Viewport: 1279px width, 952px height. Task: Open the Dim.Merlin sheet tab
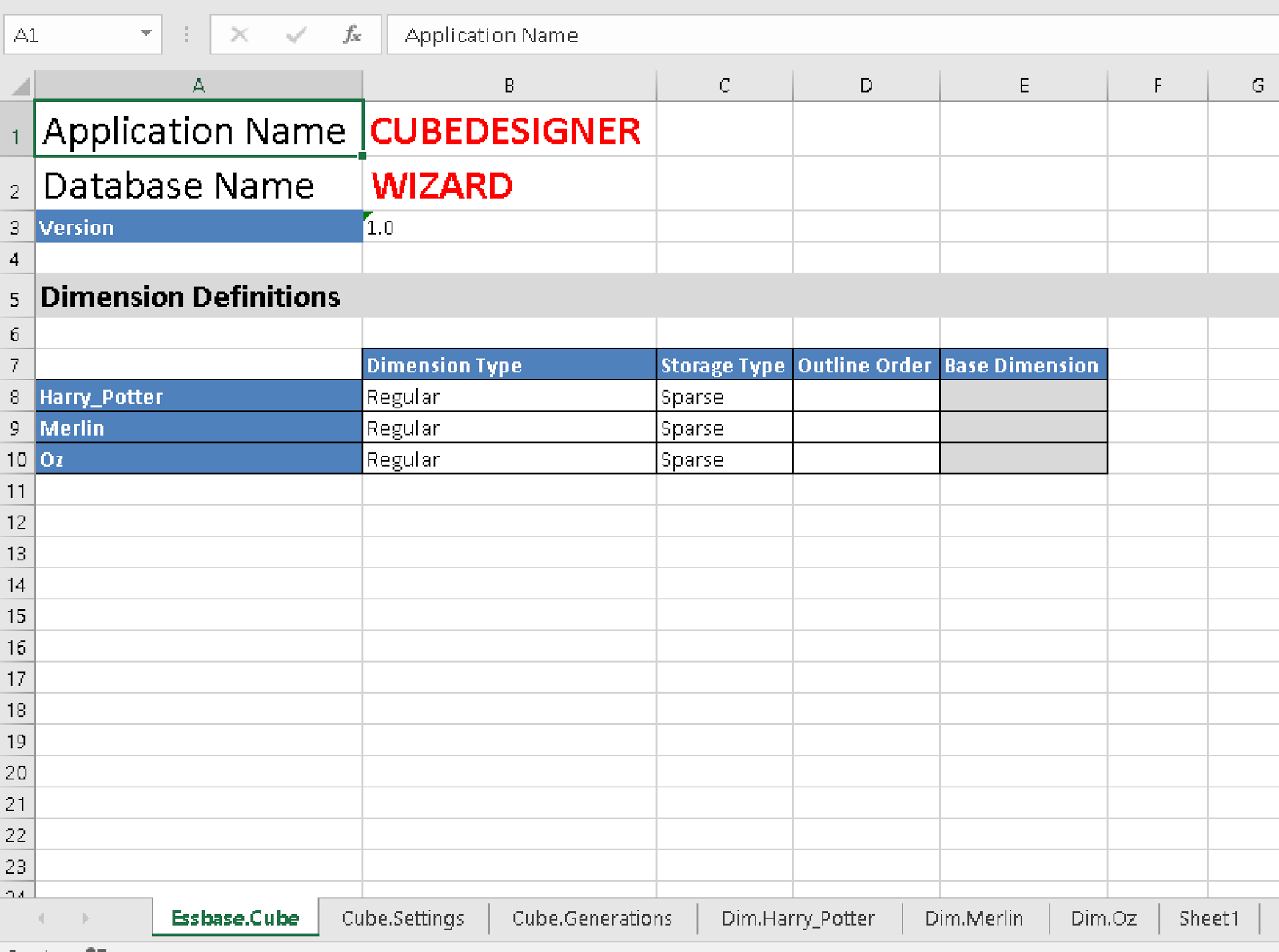click(974, 918)
